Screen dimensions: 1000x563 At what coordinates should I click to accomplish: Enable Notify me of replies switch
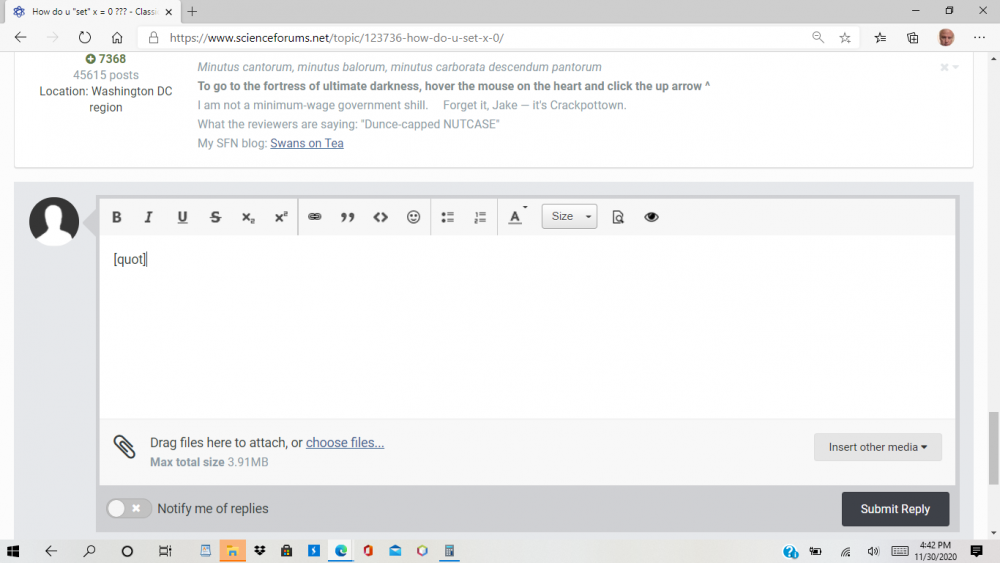[129, 509]
